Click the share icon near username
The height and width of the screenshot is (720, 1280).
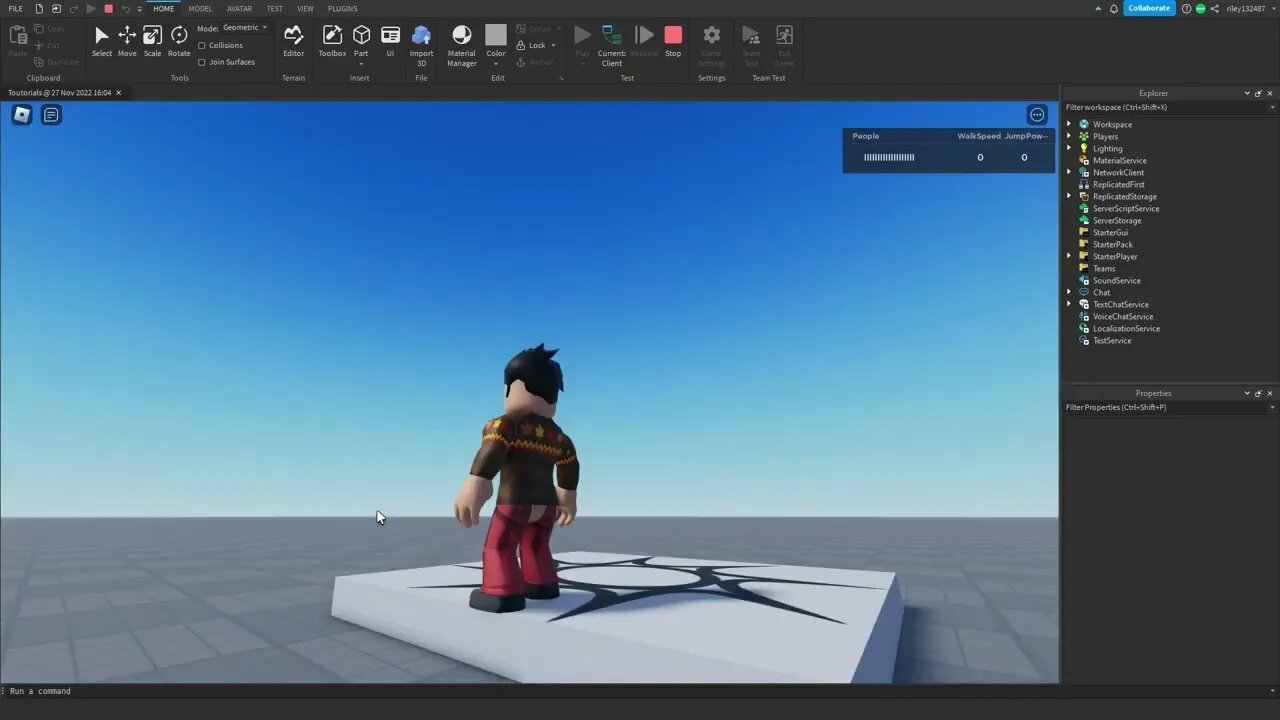coord(1214,8)
